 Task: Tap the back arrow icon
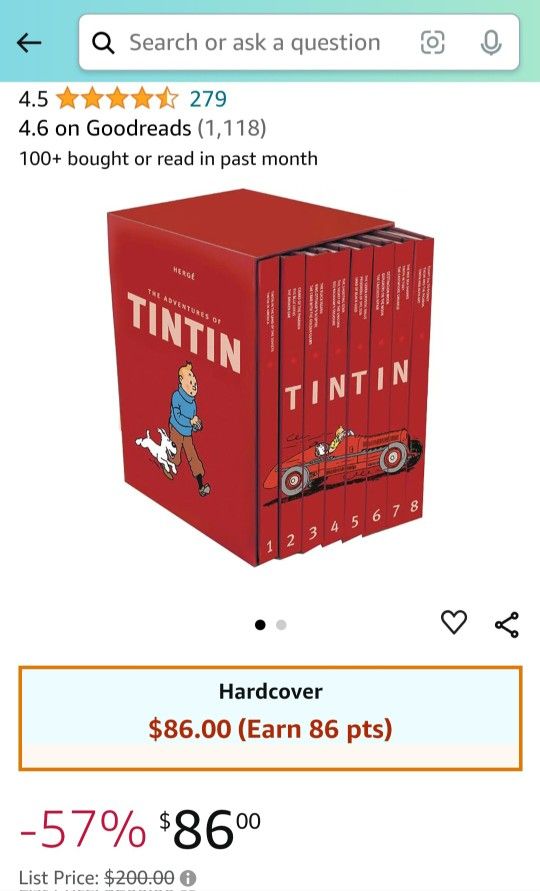click(29, 43)
